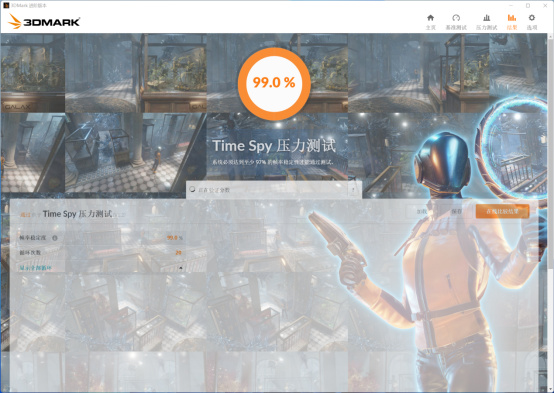
Task: Click the 99.0 % frame stability value
Action: pyautogui.click(x=175, y=238)
